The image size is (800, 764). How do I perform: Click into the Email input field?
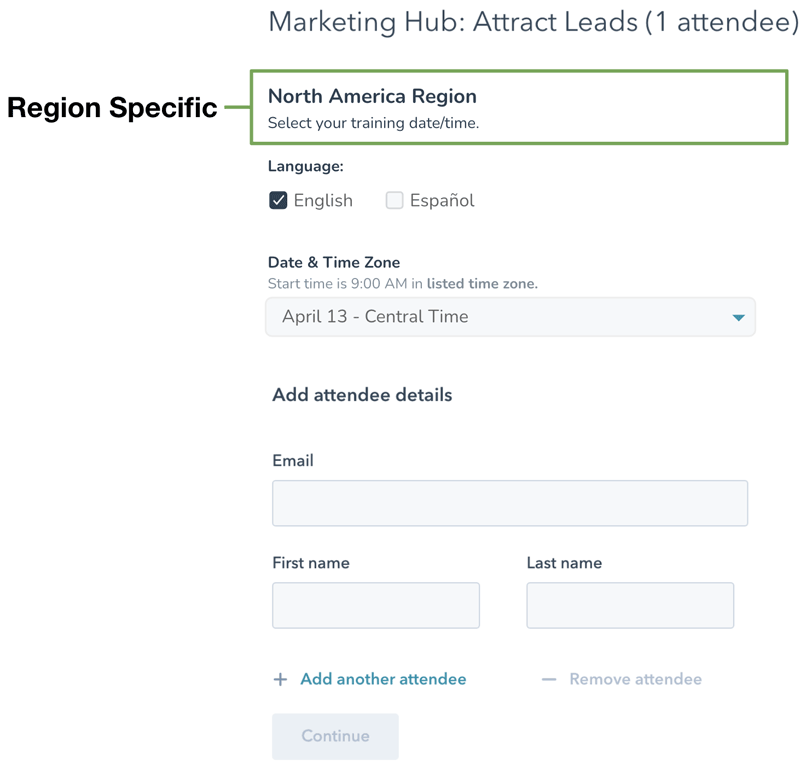(509, 503)
